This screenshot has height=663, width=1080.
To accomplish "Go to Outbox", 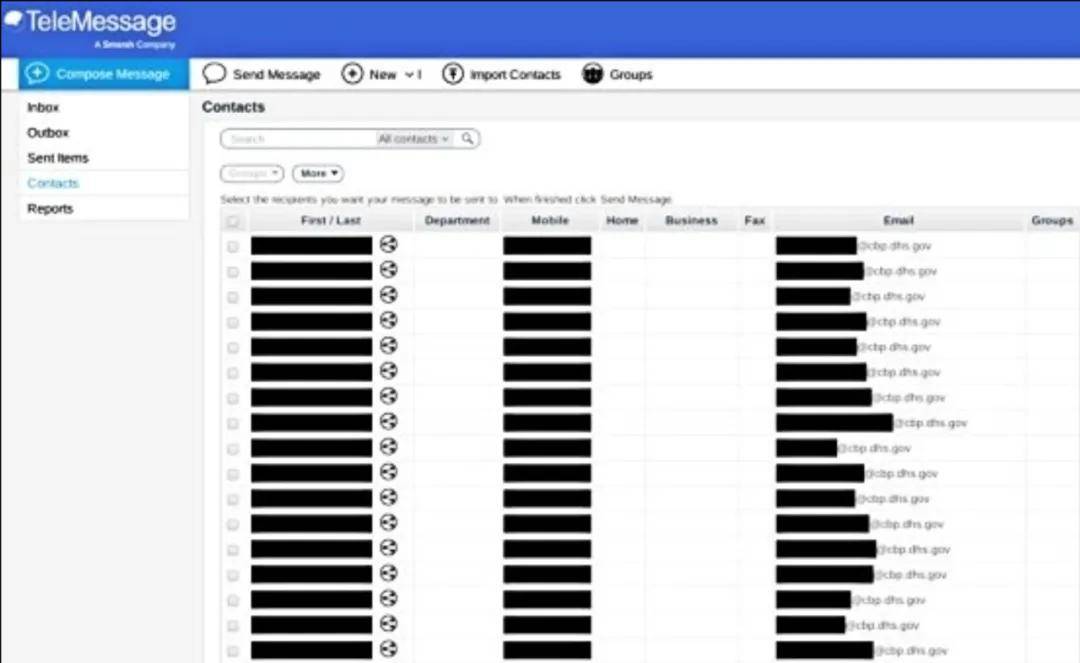I will coord(48,132).
